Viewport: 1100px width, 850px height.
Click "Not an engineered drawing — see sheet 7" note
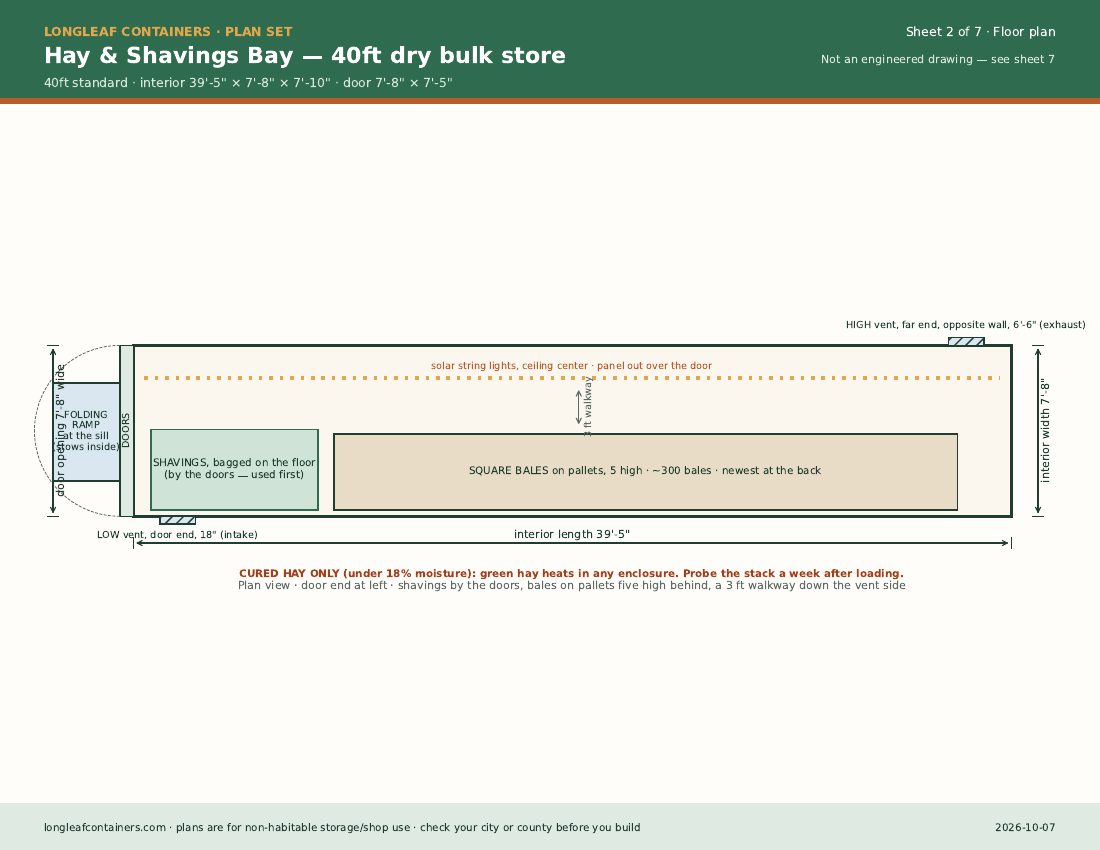pyautogui.click(x=938, y=60)
